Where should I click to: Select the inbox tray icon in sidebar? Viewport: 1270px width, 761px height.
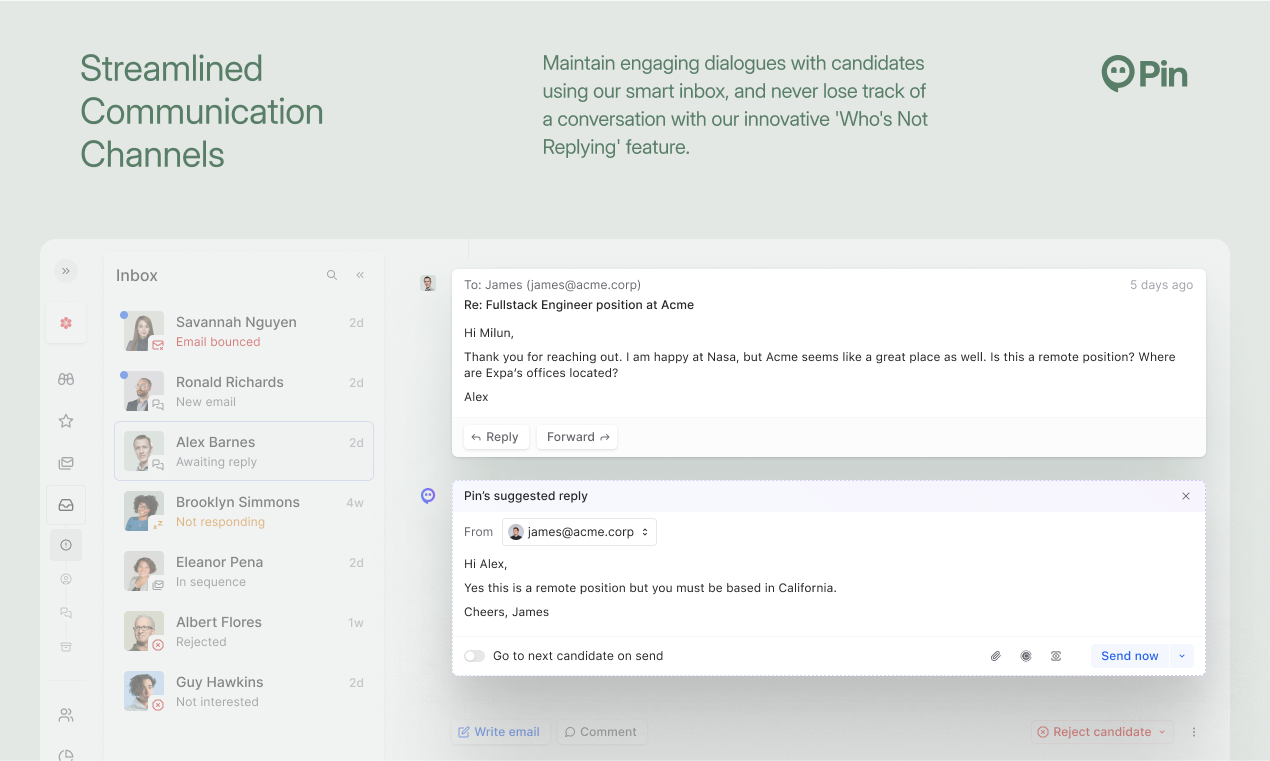pyautogui.click(x=66, y=505)
